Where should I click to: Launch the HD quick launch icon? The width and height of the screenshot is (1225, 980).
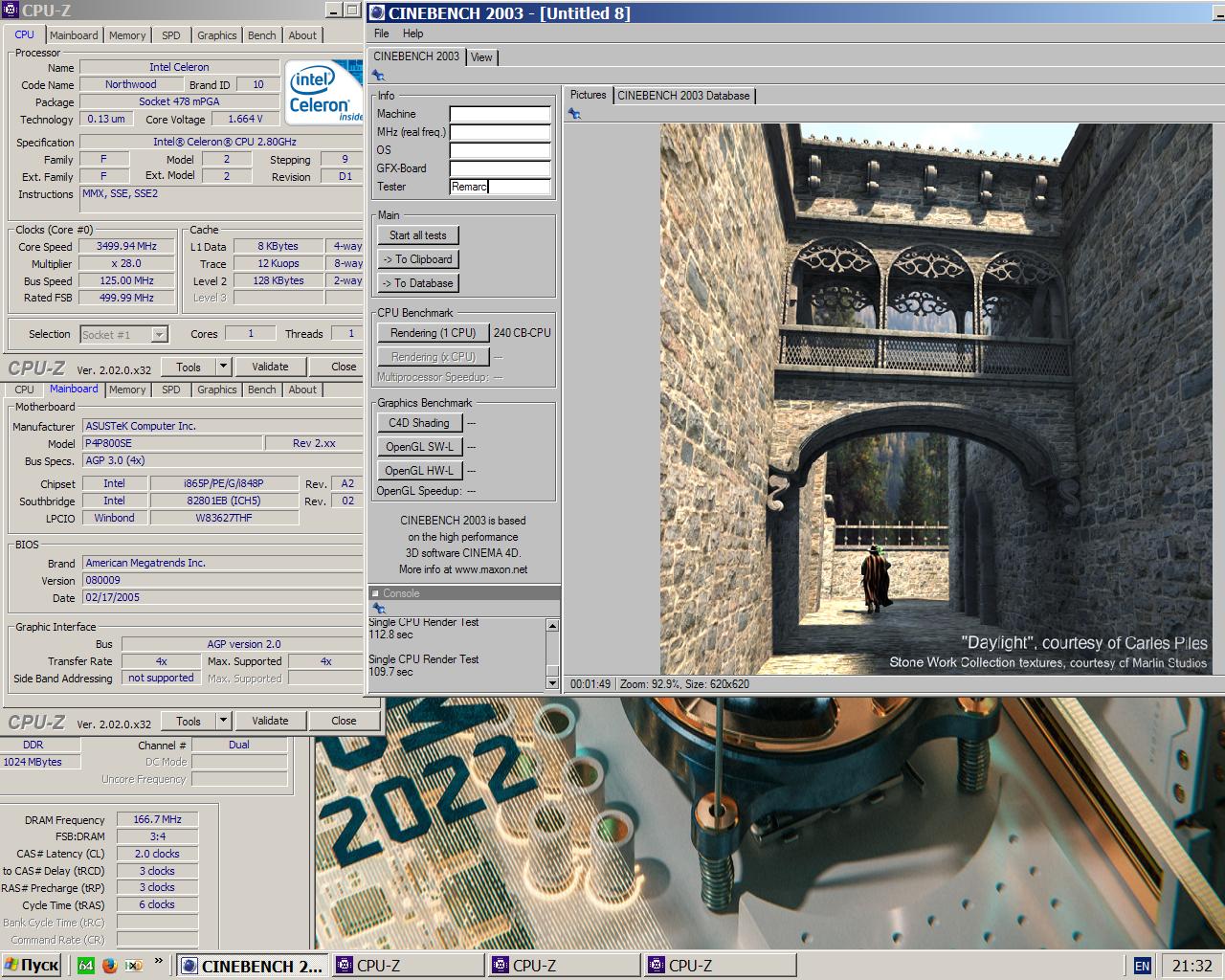click(x=134, y=966)
